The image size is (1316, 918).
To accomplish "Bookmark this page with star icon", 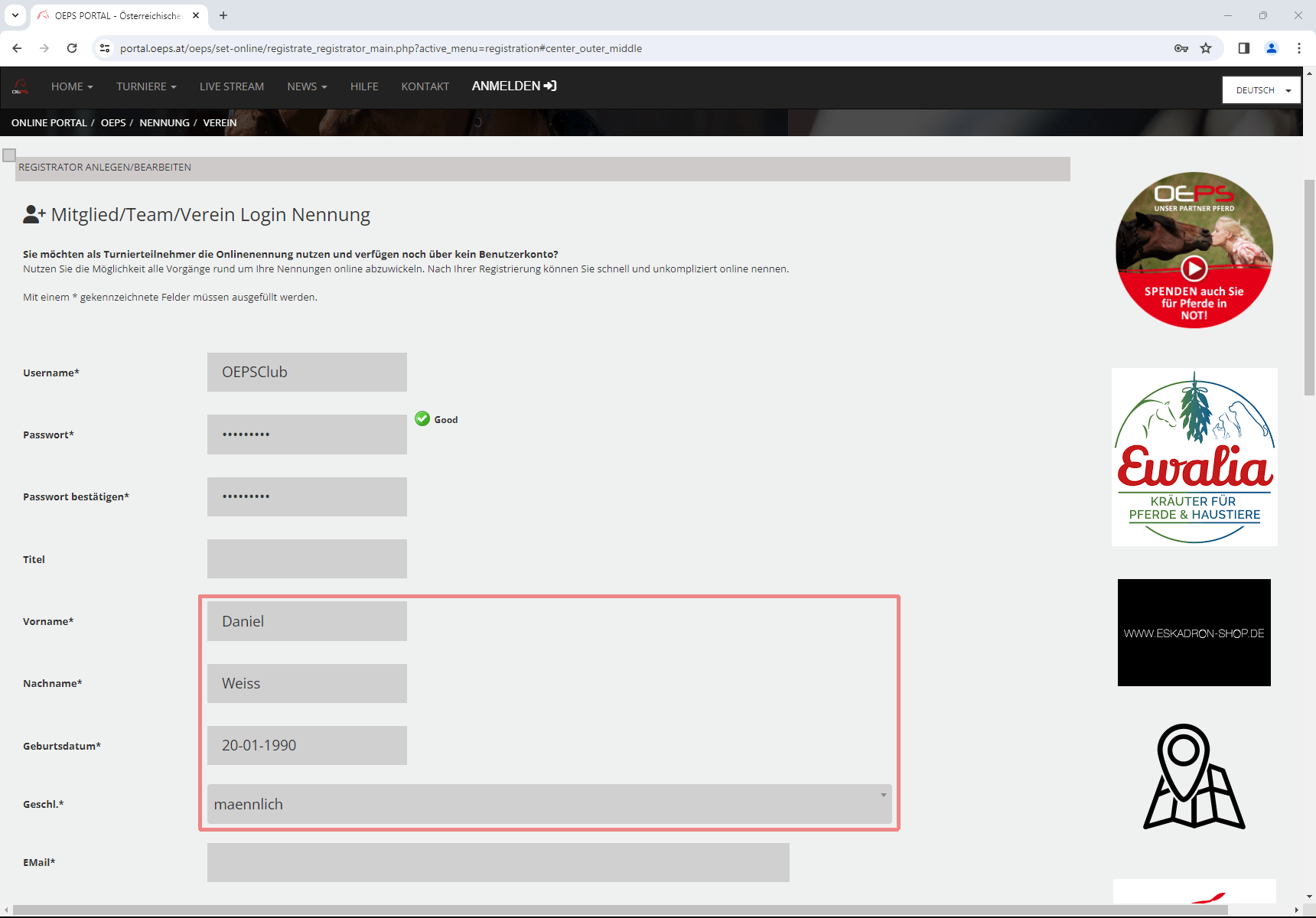I will pos(1206,48).
